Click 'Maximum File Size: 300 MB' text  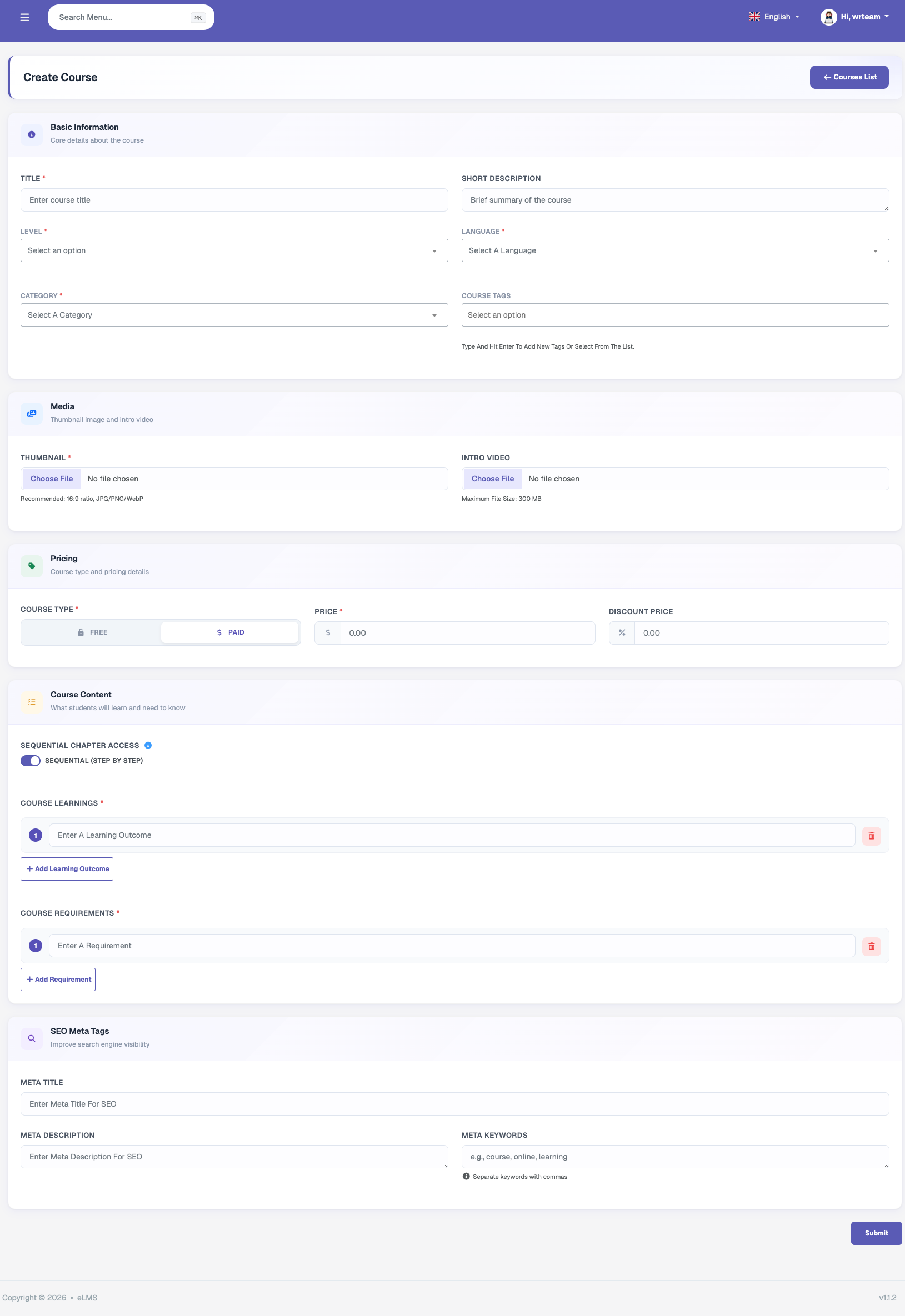coord(501,499)
